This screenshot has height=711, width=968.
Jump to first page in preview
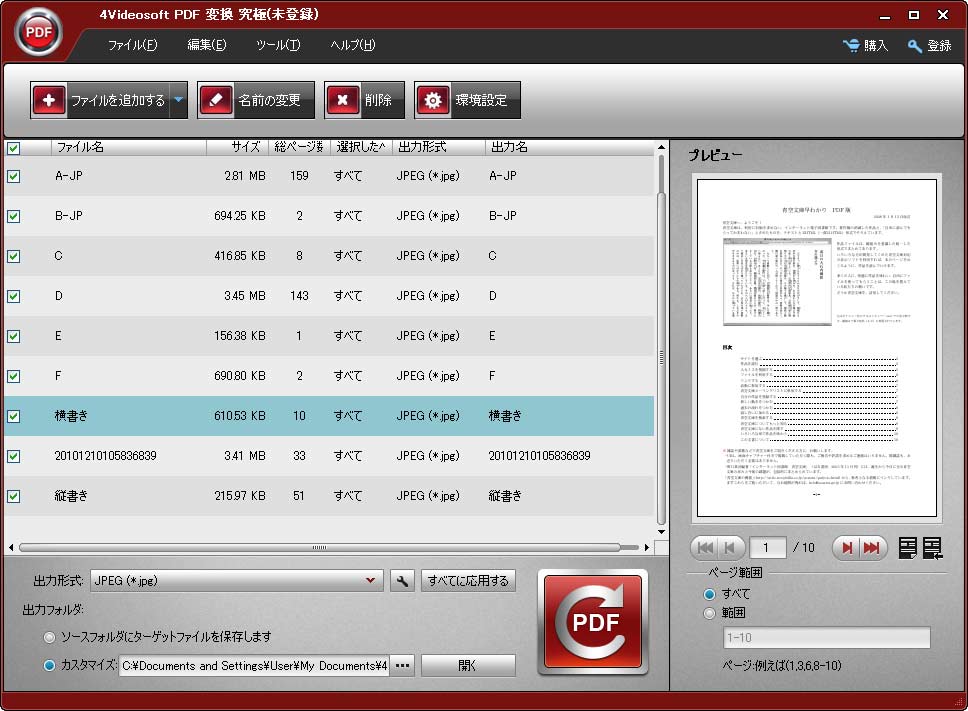pos(704,547)
